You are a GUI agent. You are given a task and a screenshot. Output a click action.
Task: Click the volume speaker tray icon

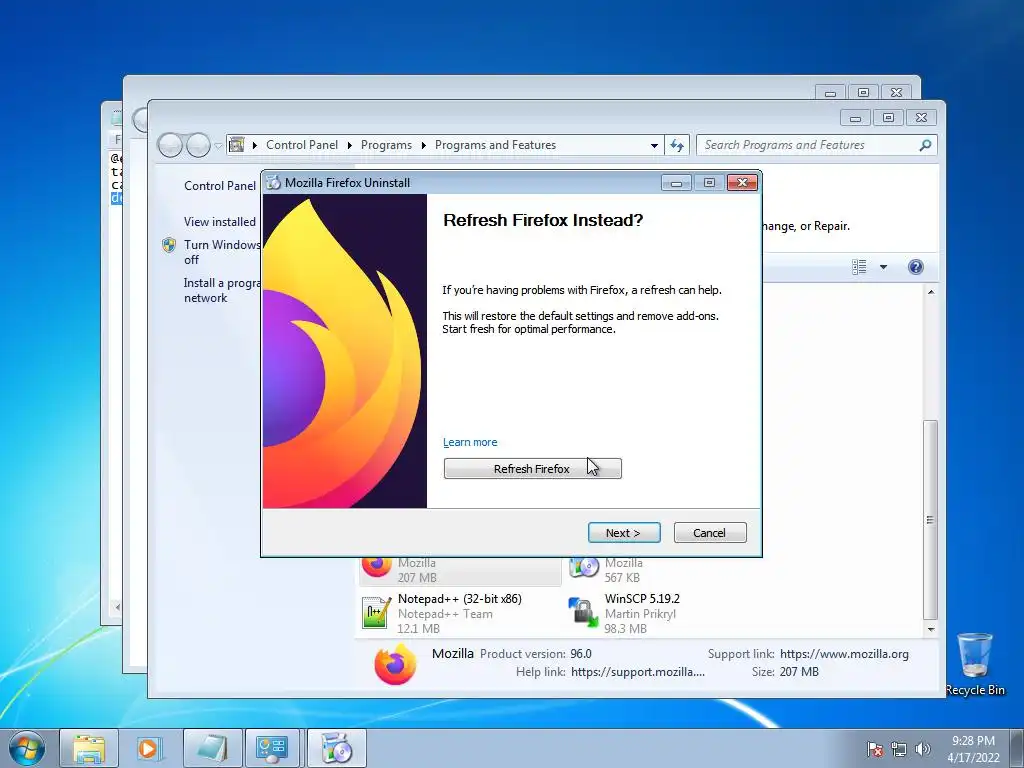[923, 749]
